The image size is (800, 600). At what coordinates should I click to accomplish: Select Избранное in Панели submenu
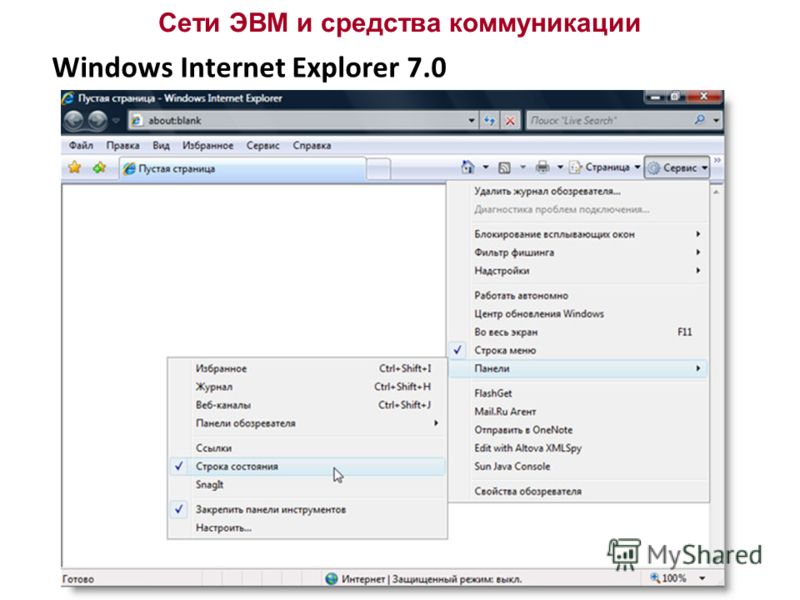click(x=308, y=369)
